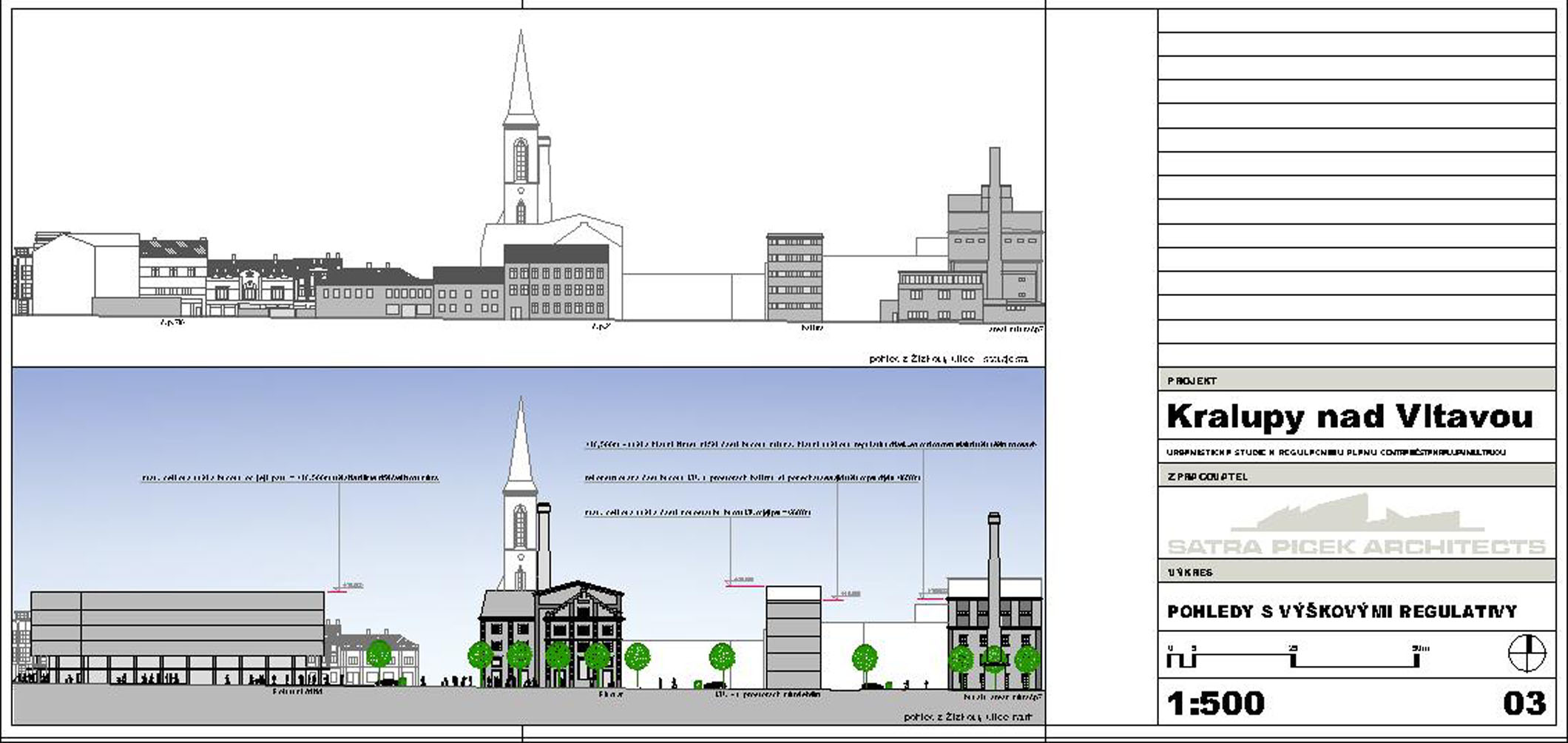Click the tall narrow multi-storey building in upper elevation
Viewport: 1568px width, 743px height.
tap(794, 278)
